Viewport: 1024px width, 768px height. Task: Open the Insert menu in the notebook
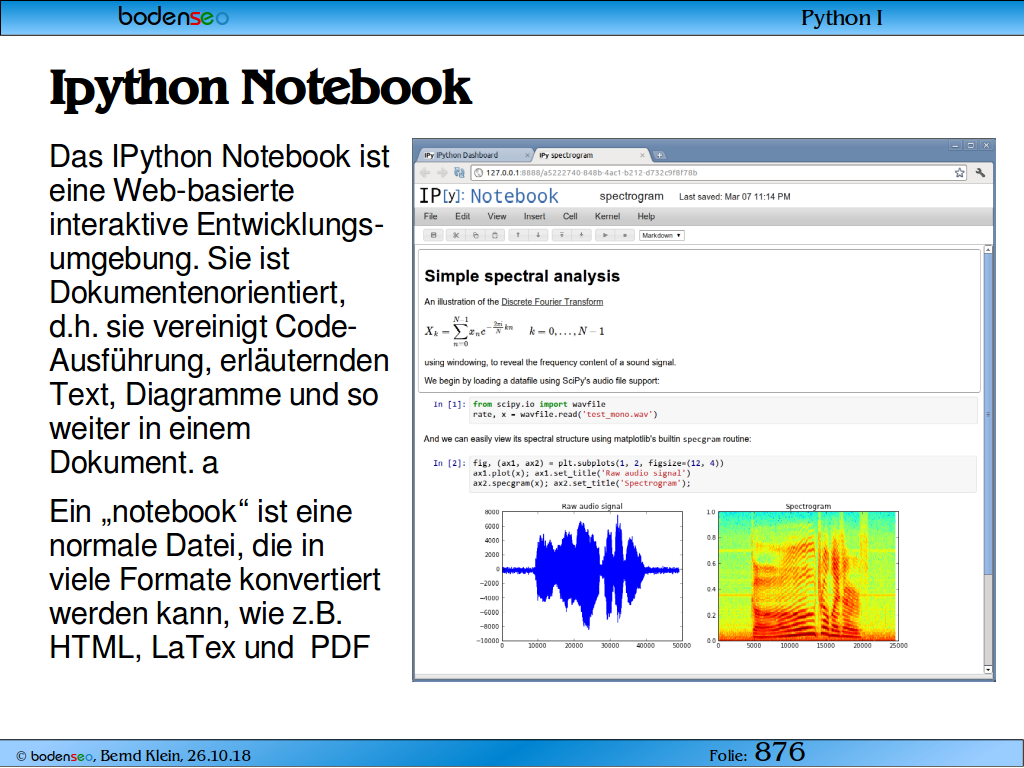(534, 216)
